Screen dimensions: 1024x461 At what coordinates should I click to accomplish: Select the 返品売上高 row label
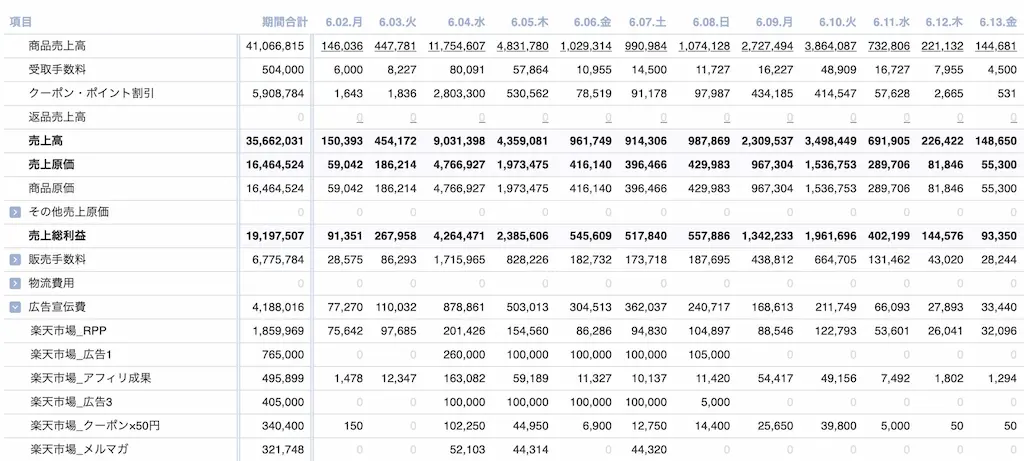click(57, 118)
